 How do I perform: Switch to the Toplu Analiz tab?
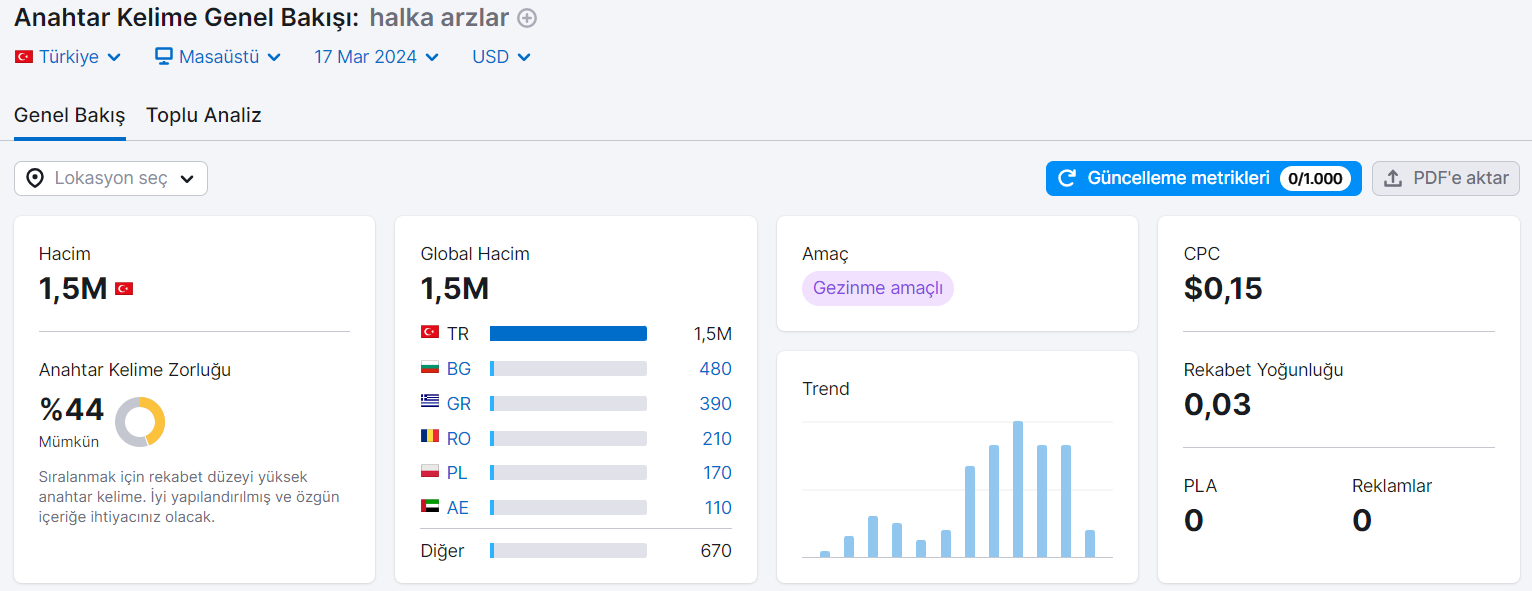[x=204, y=115]
